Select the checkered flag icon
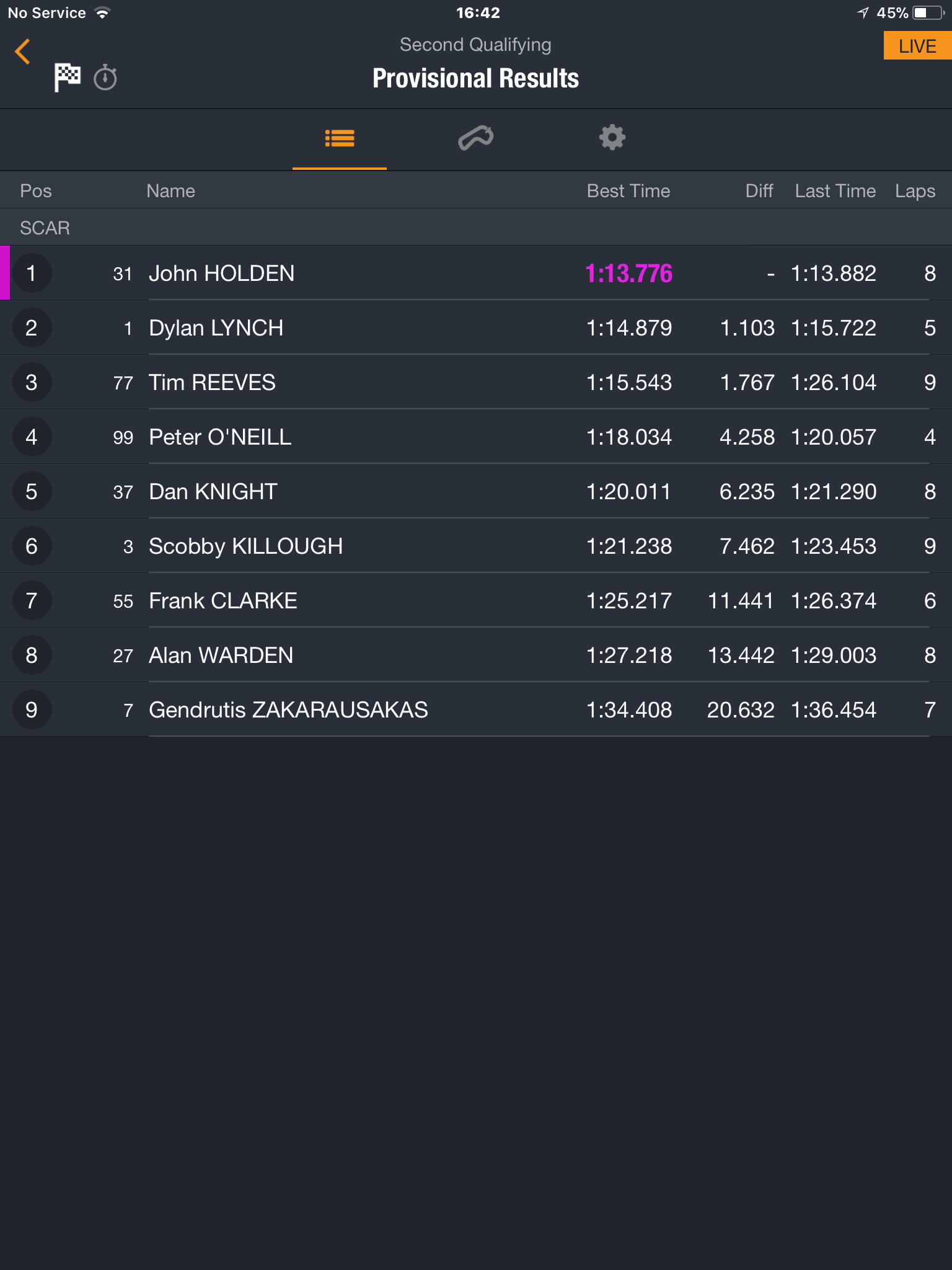 click(68, 78)
